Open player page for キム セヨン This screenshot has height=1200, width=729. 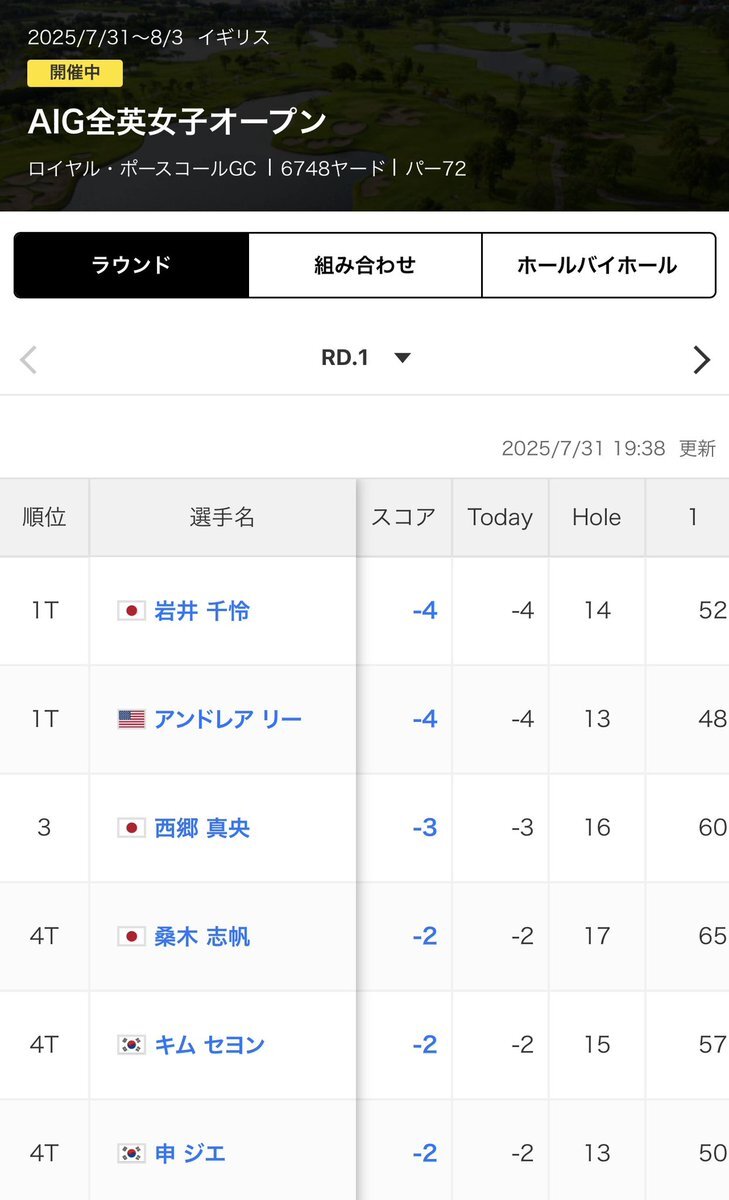tap(210, 1045)
